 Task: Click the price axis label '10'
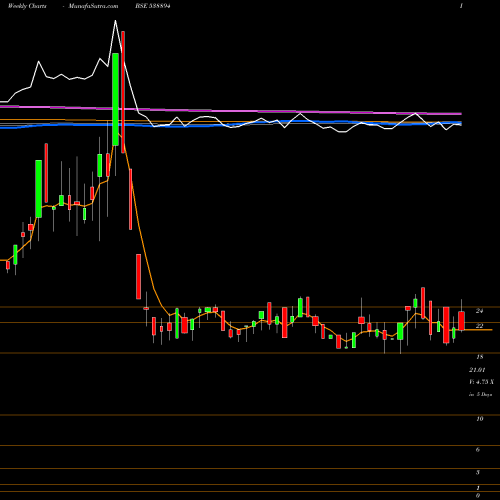[480, 419]
